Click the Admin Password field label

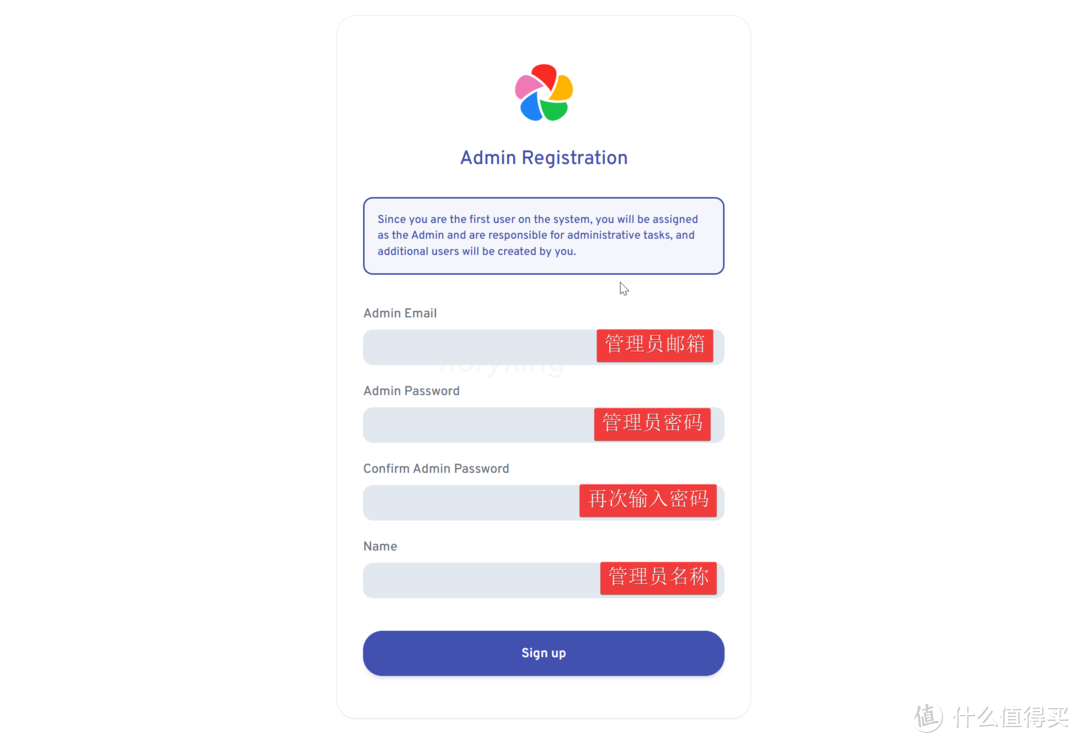tap(411, 391)
